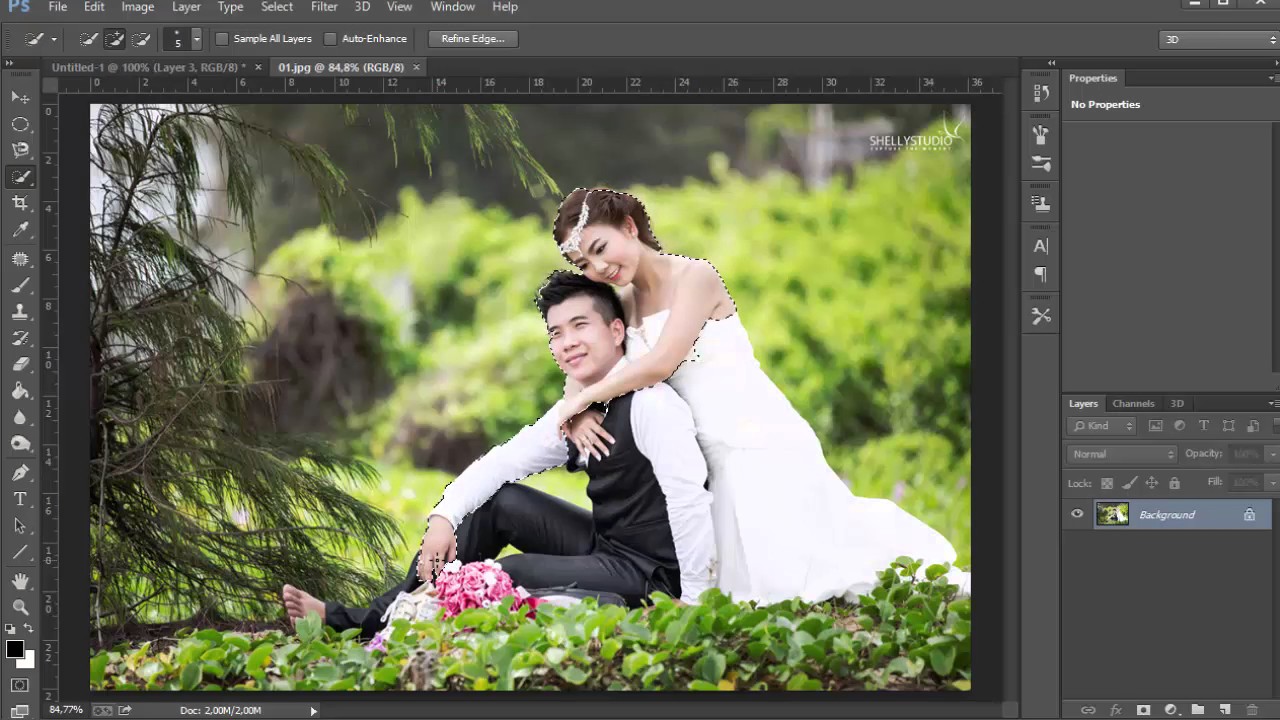1280x720 pixels.
Task: Select the Hand tool
Action: [x=20, y=580]
